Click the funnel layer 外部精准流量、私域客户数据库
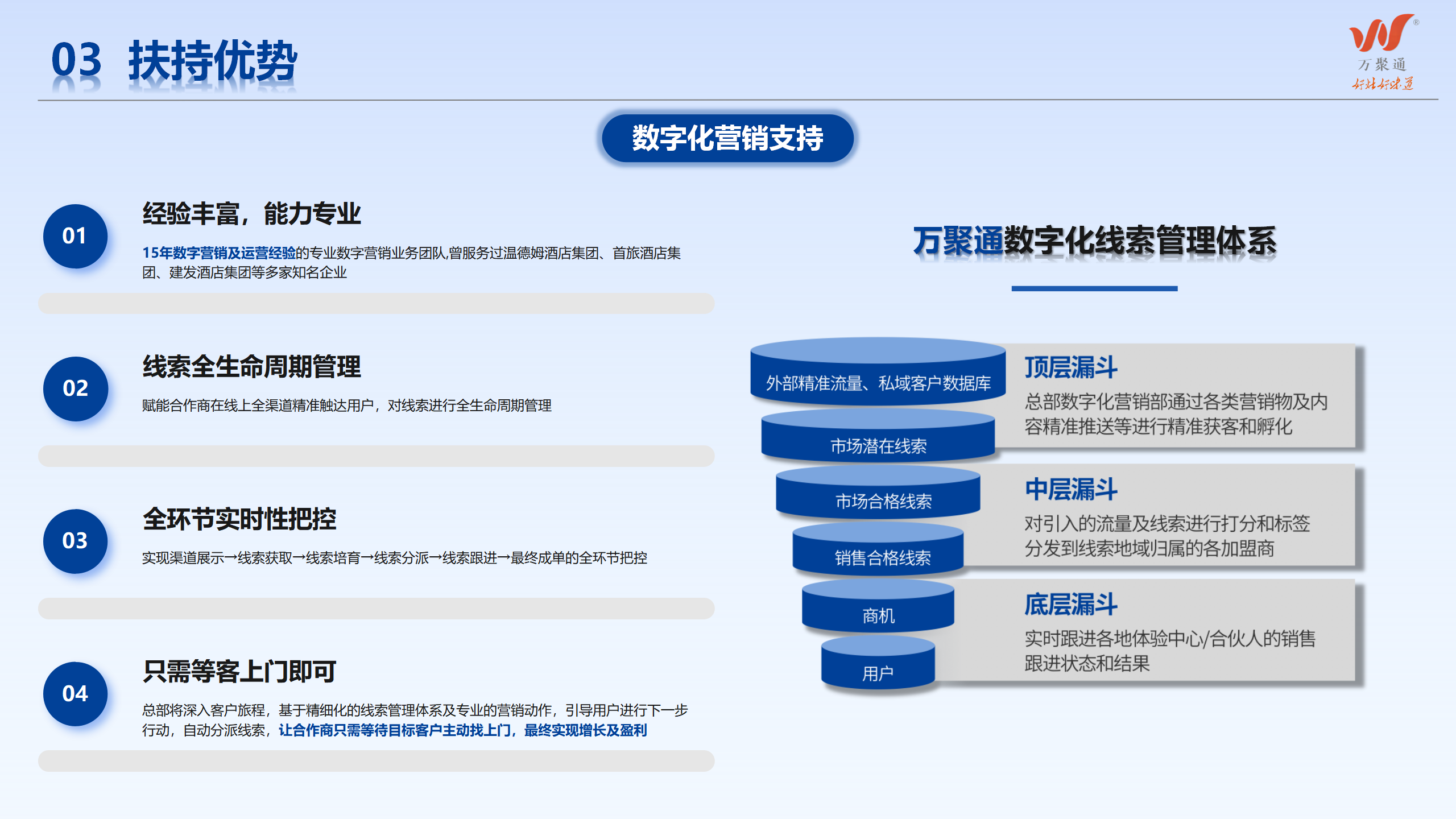Screen dimensions: 1456x819 [x=878, y=371]
